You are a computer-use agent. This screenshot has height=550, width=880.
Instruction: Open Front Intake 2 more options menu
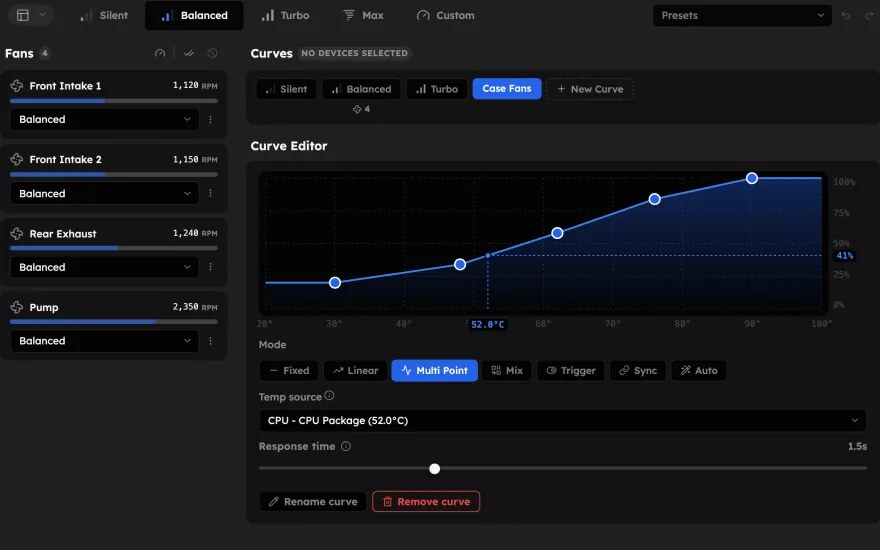point(210,194)
